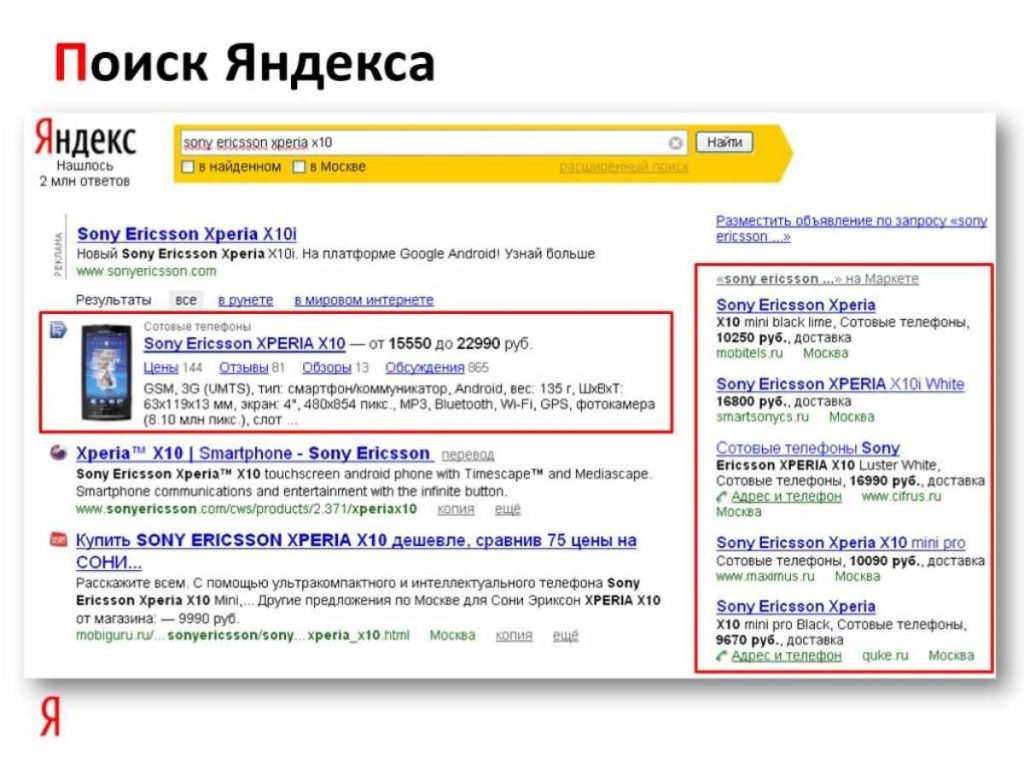Click the favicon beside Xperia X10 Smartphone result
1024x768 pixels.
[58, 452]
